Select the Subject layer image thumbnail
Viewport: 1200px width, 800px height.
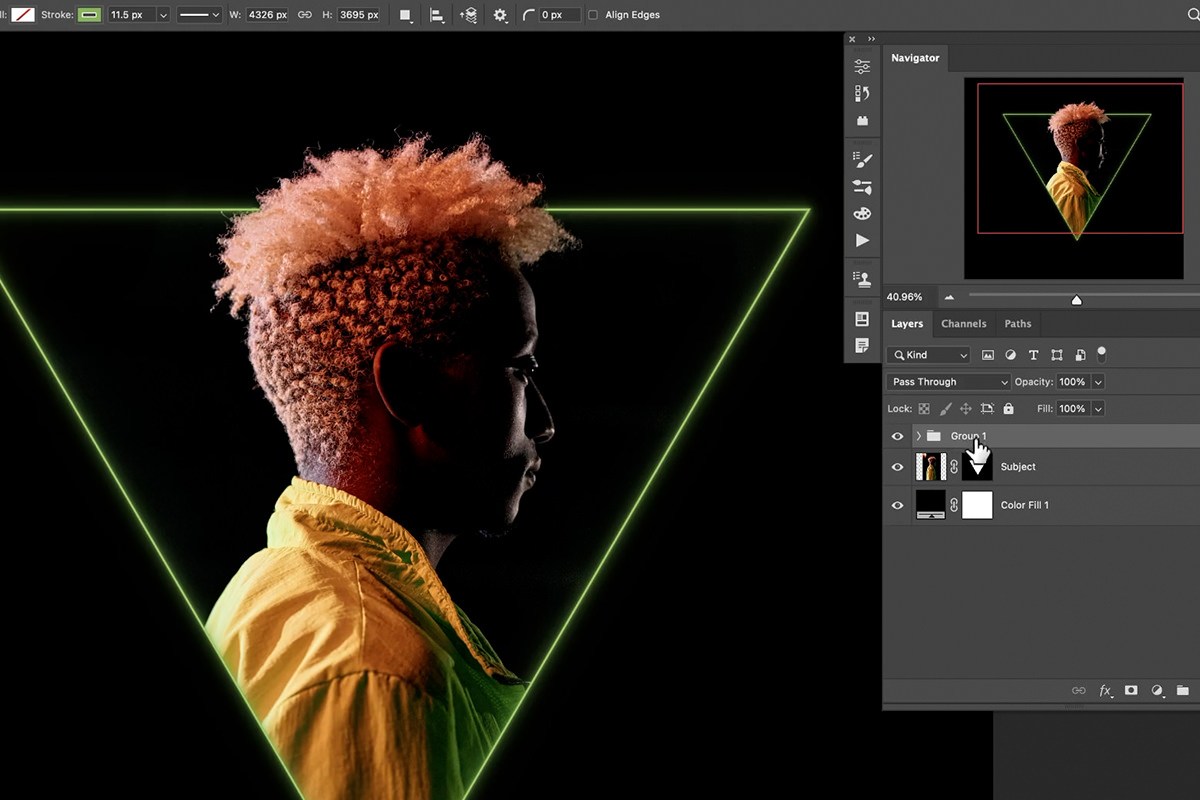931,467
